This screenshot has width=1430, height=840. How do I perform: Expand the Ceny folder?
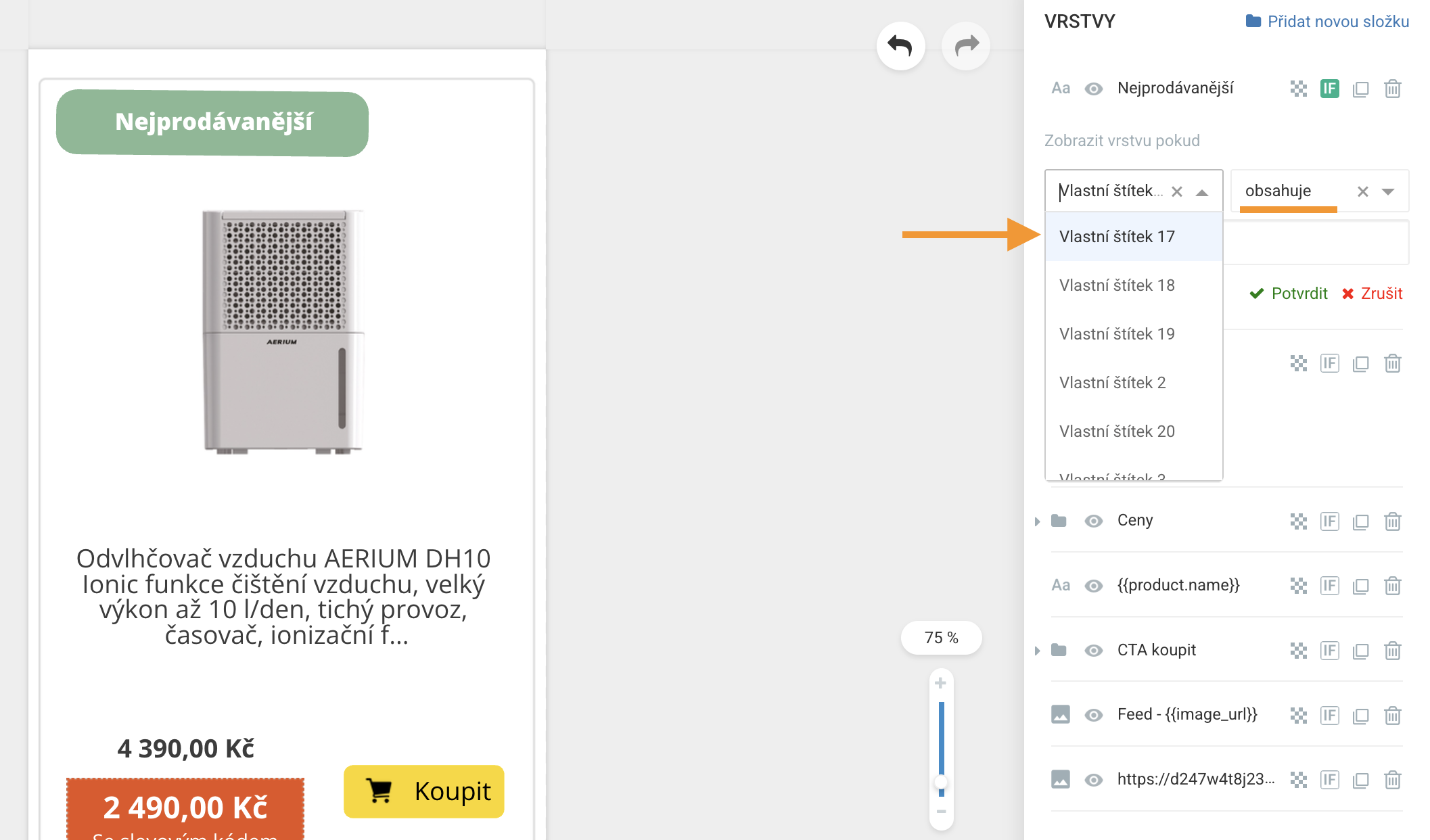point(1037,521)
